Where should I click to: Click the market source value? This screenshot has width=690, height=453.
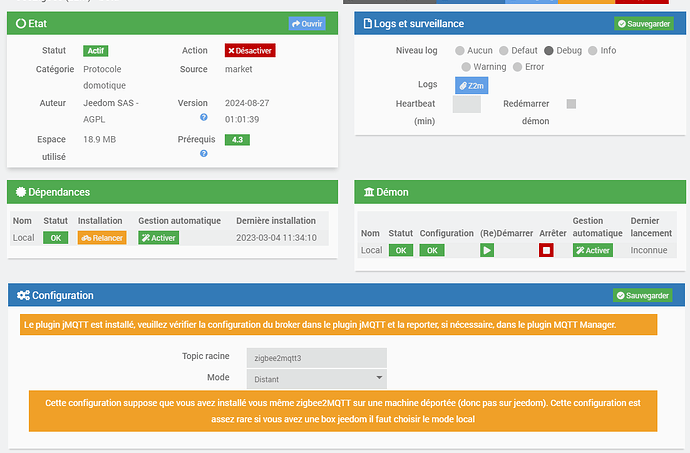pos(239,69)
